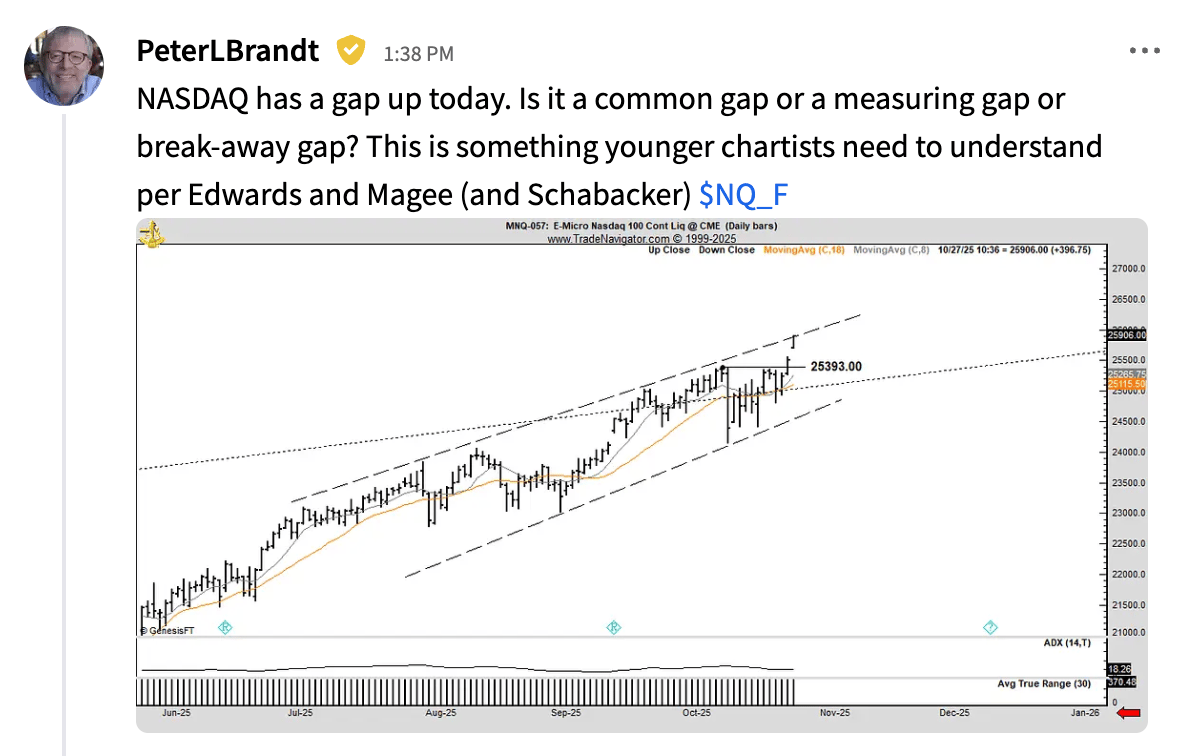The width and height of the screenshot is (1188, 756).
Task: Click the Avg True Range (30) label
Action: [x=1044, y=684]
